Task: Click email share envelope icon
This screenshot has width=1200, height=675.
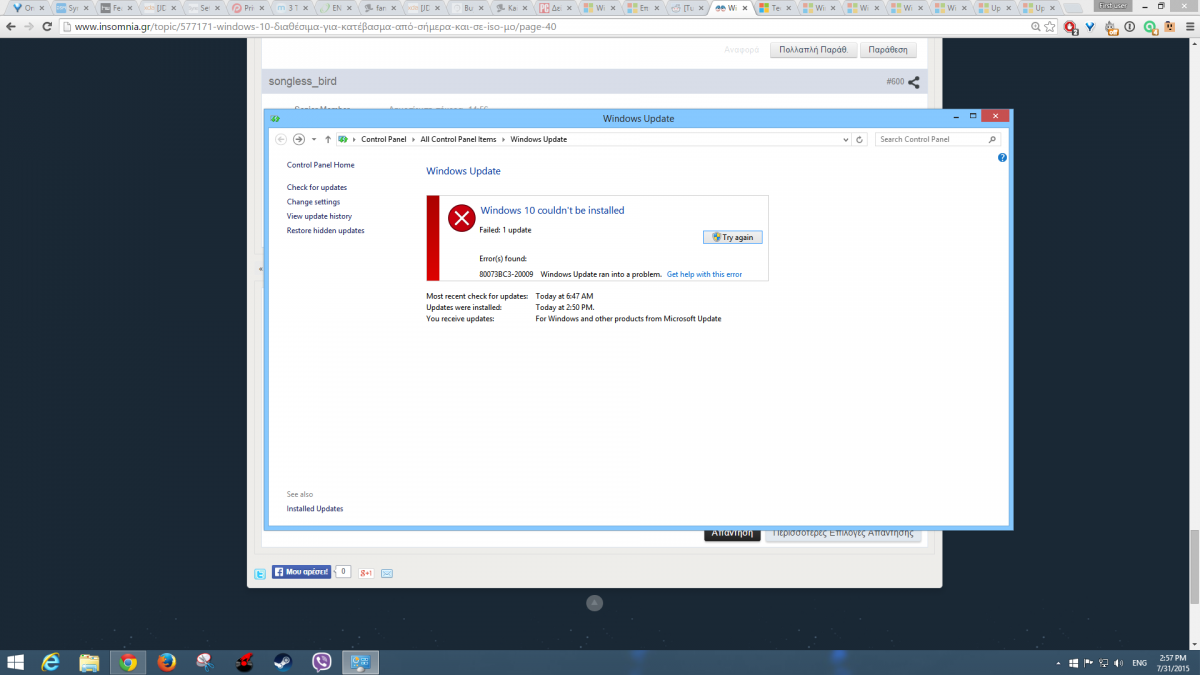Action: pos(387,573)
